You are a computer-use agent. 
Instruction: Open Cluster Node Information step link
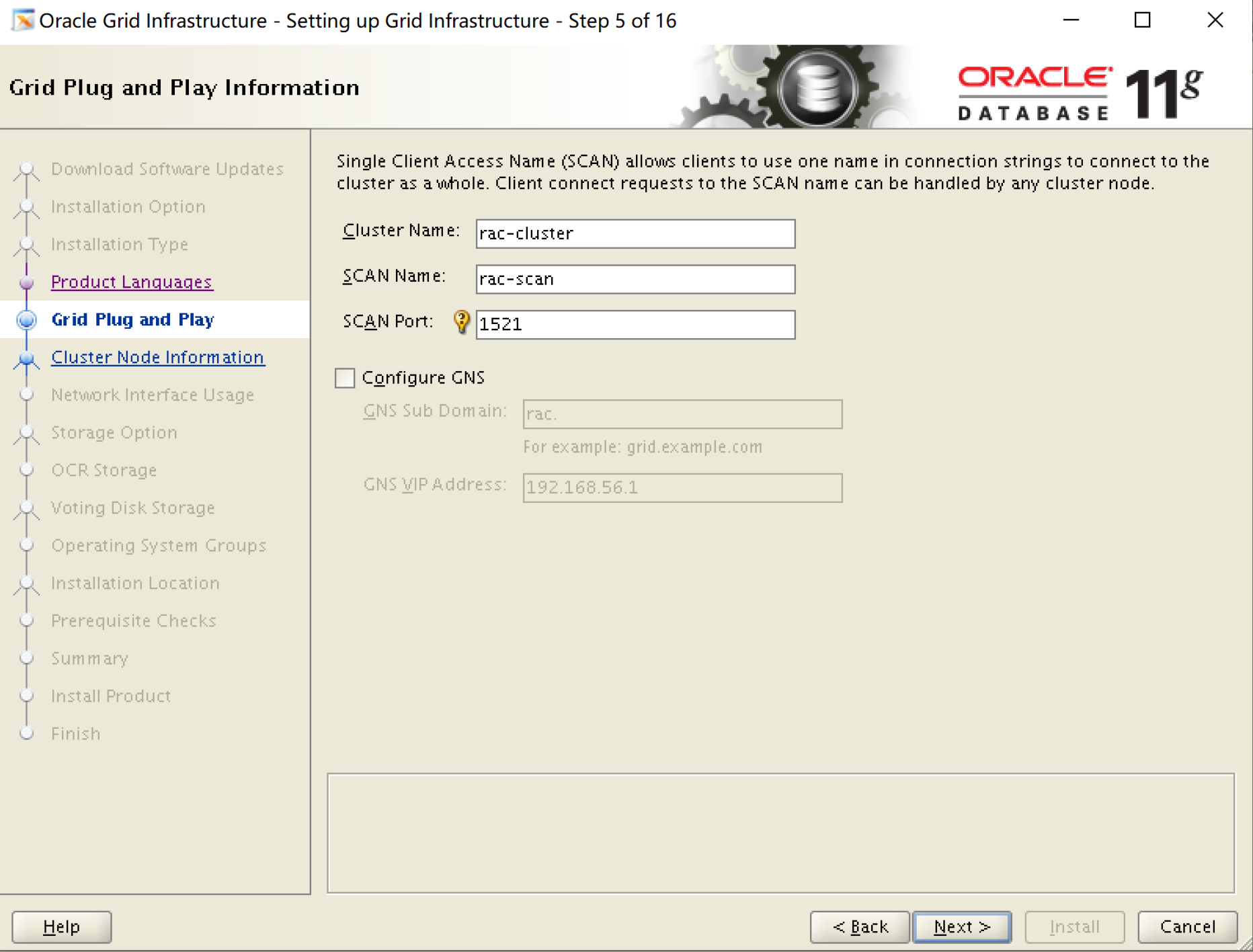click(158, 357)
